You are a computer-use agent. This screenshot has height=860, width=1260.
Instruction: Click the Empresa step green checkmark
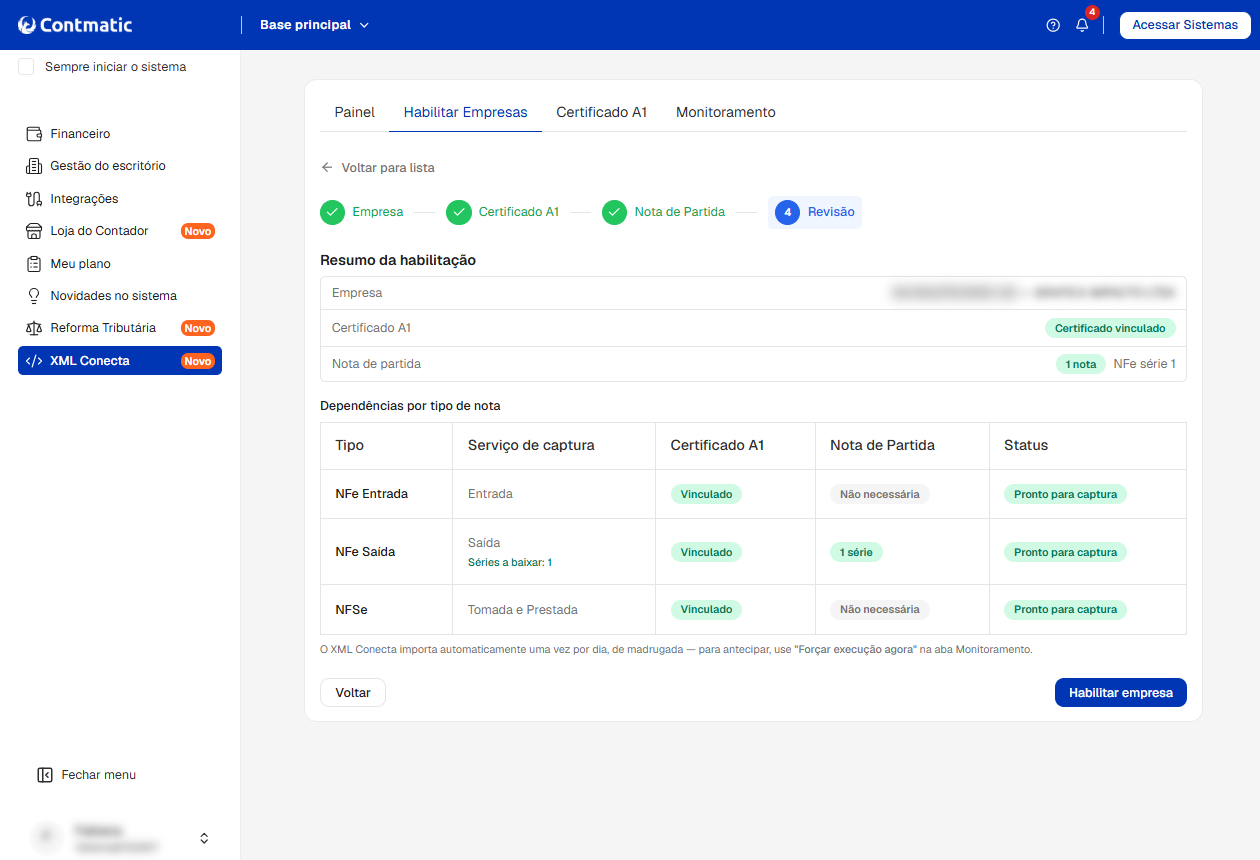coord(333,212)
